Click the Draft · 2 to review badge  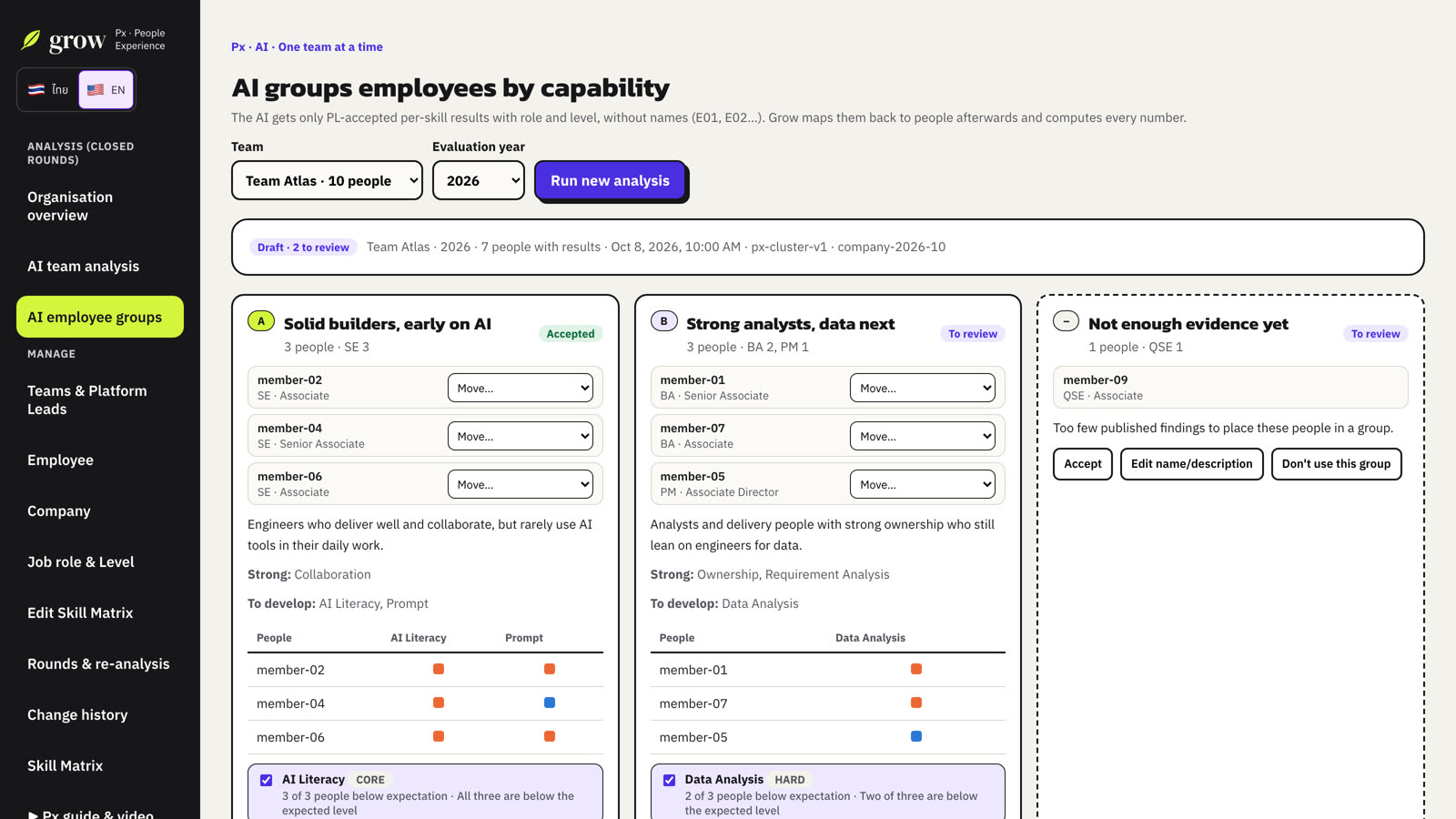pos(303,247)
